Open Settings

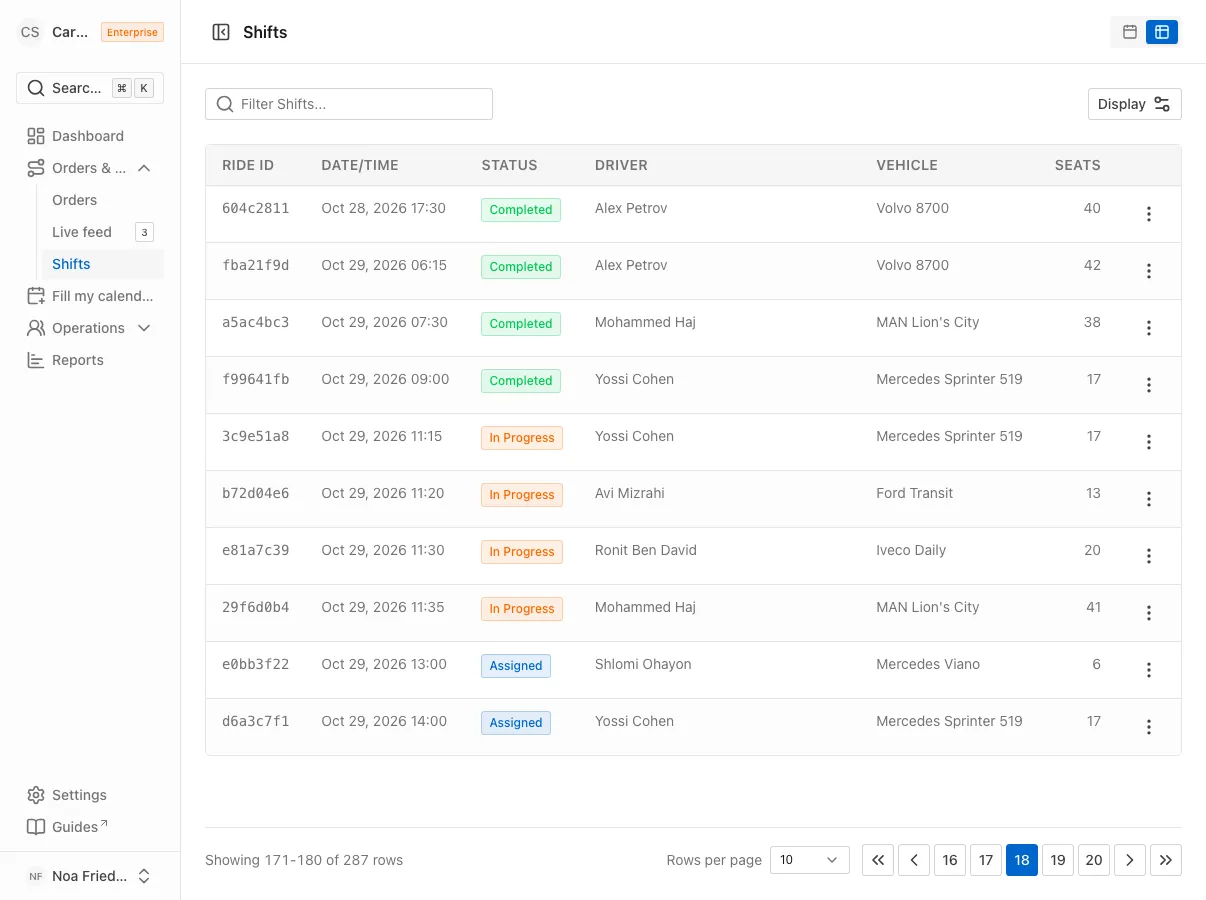(x=90, y=795)
